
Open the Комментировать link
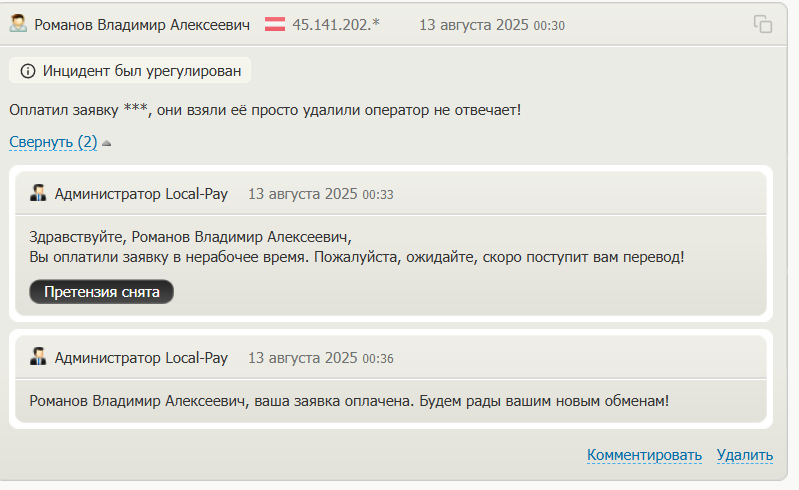[644, 455]
